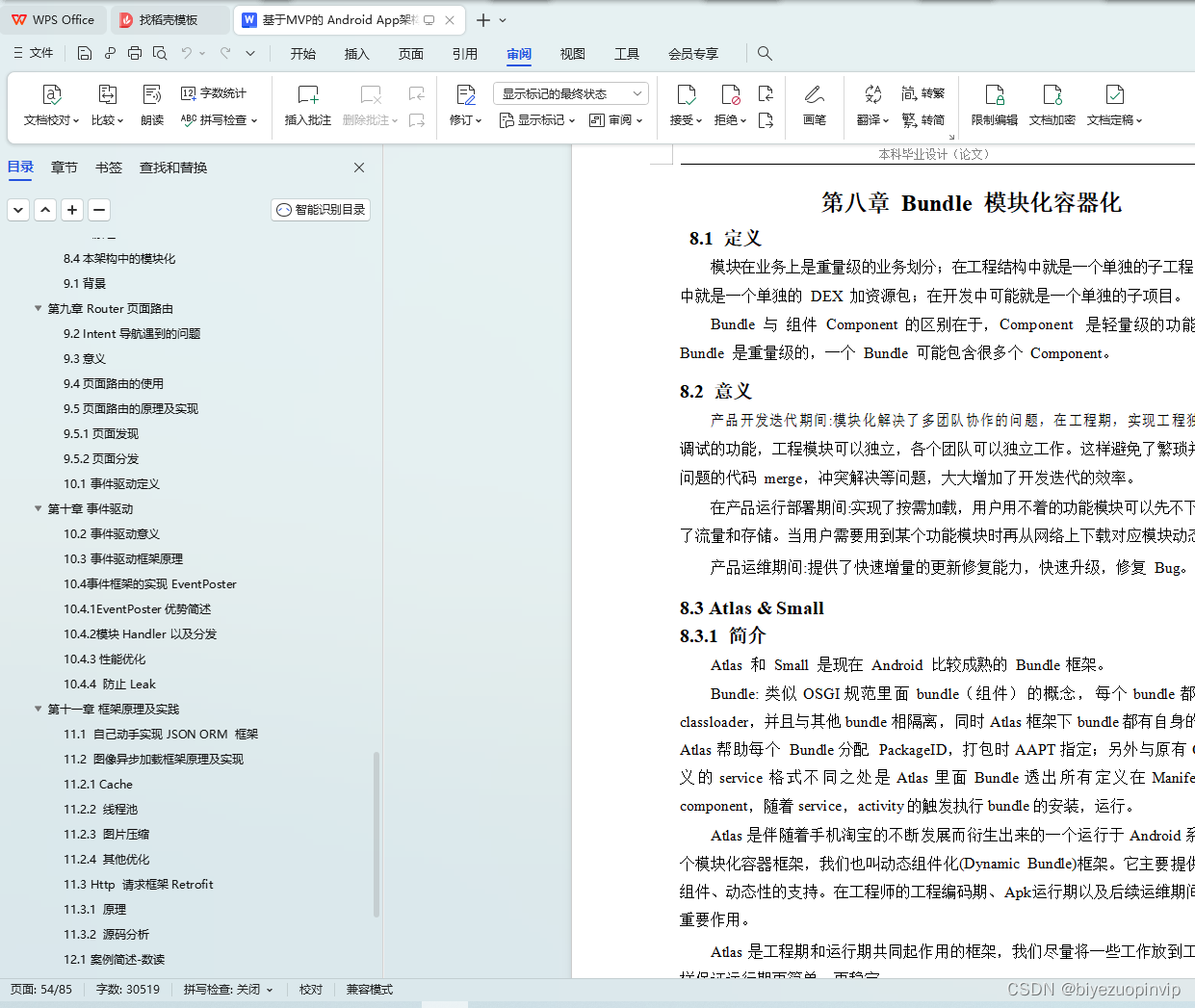
Task: Select the 章节 navigation pane tab
Action: pos(65,168)
